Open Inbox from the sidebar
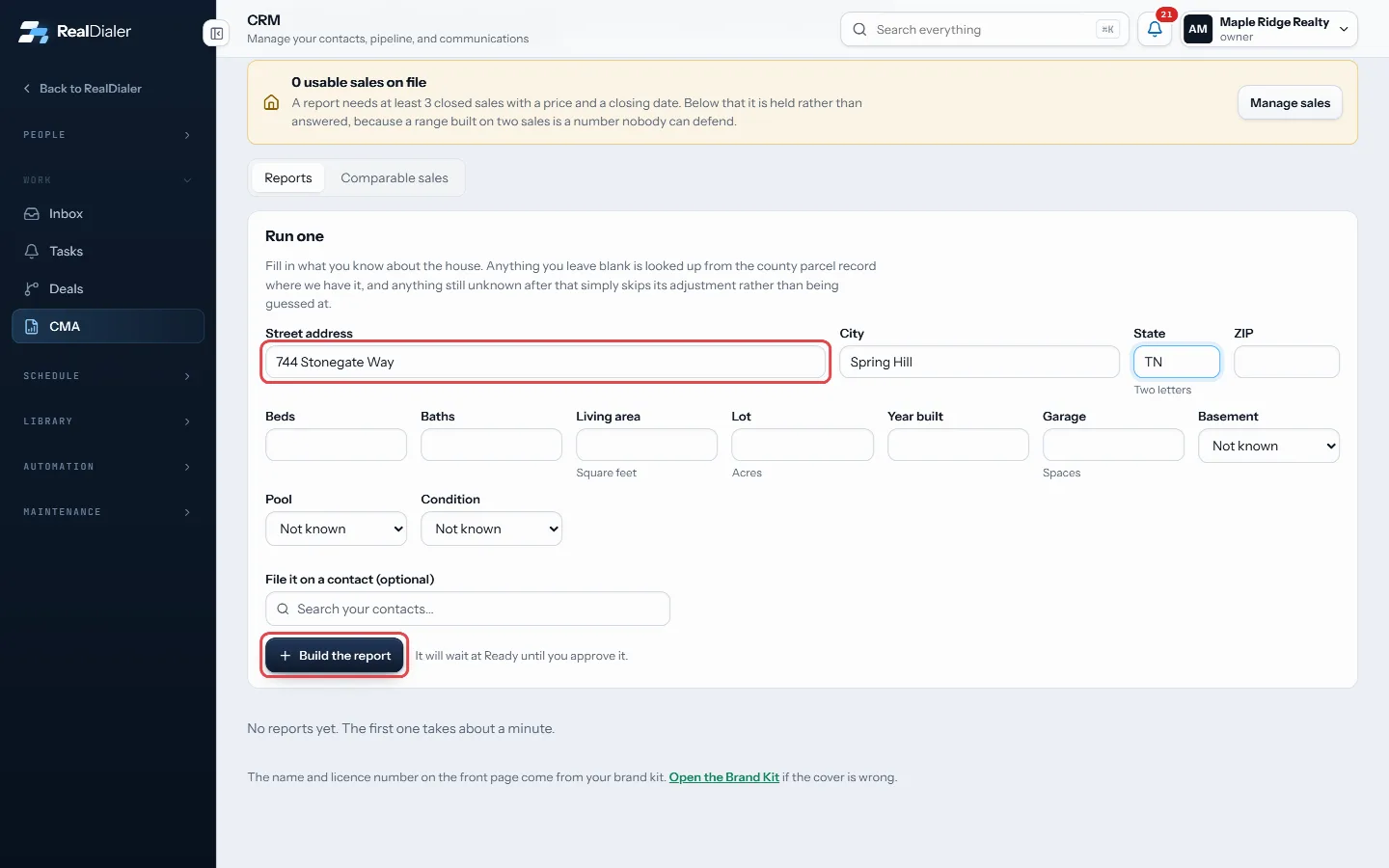 click(x=108, y=214)
